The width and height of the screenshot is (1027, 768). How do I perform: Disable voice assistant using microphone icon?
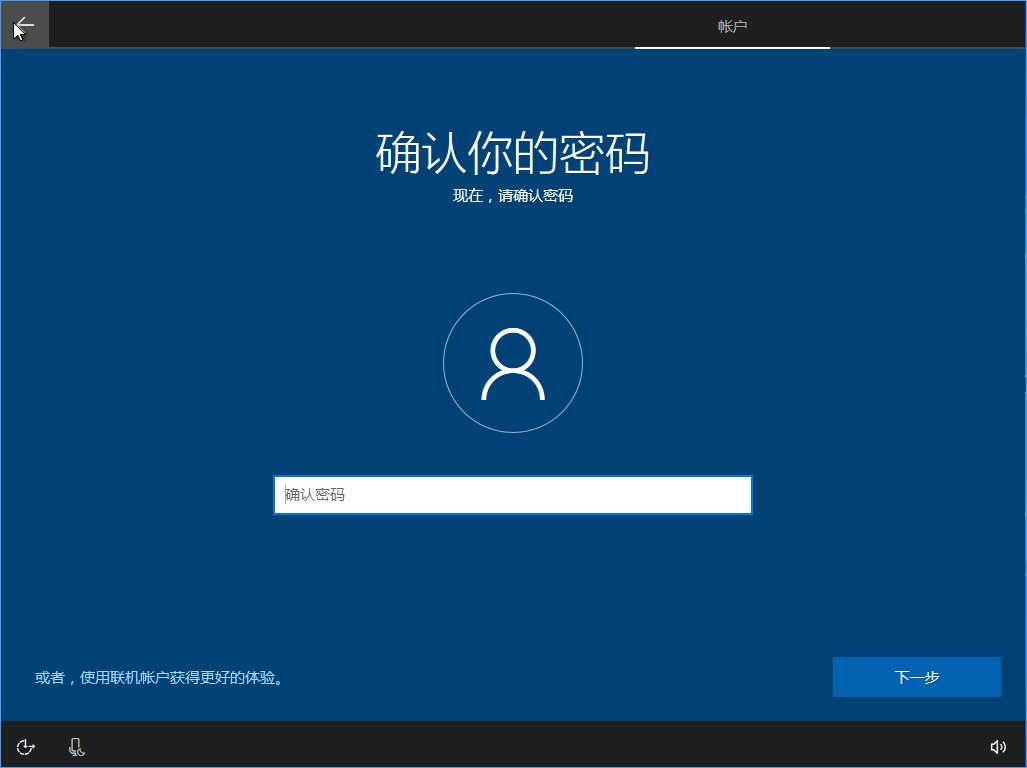tap(76, 746)
